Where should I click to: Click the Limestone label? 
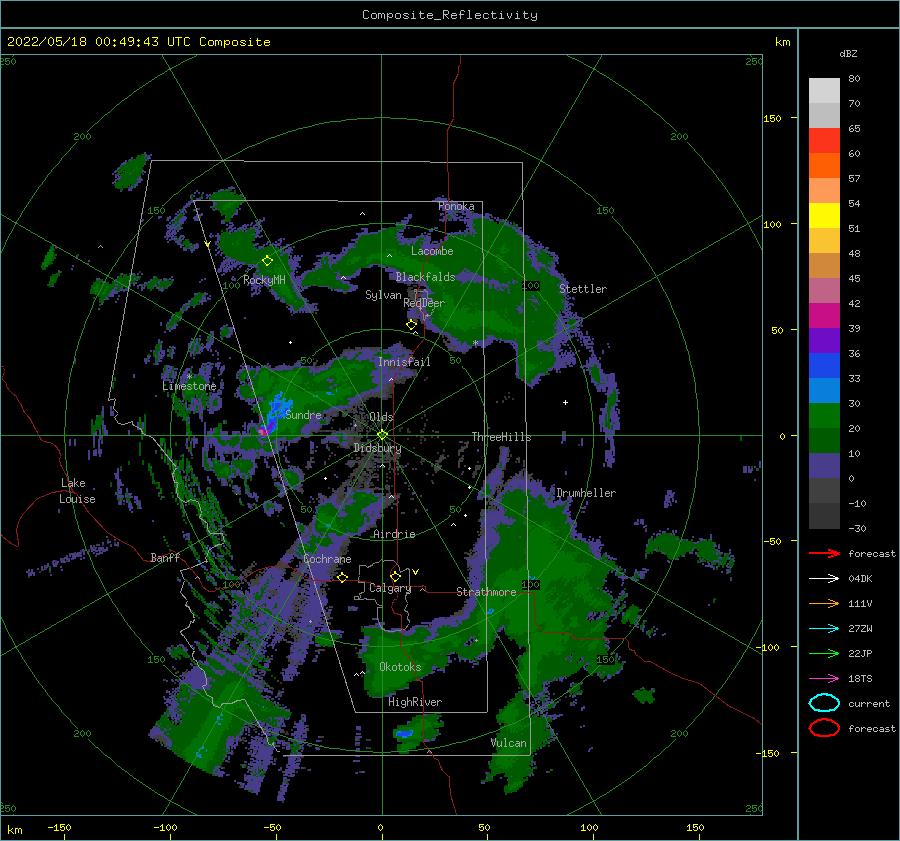coord(189,386)
